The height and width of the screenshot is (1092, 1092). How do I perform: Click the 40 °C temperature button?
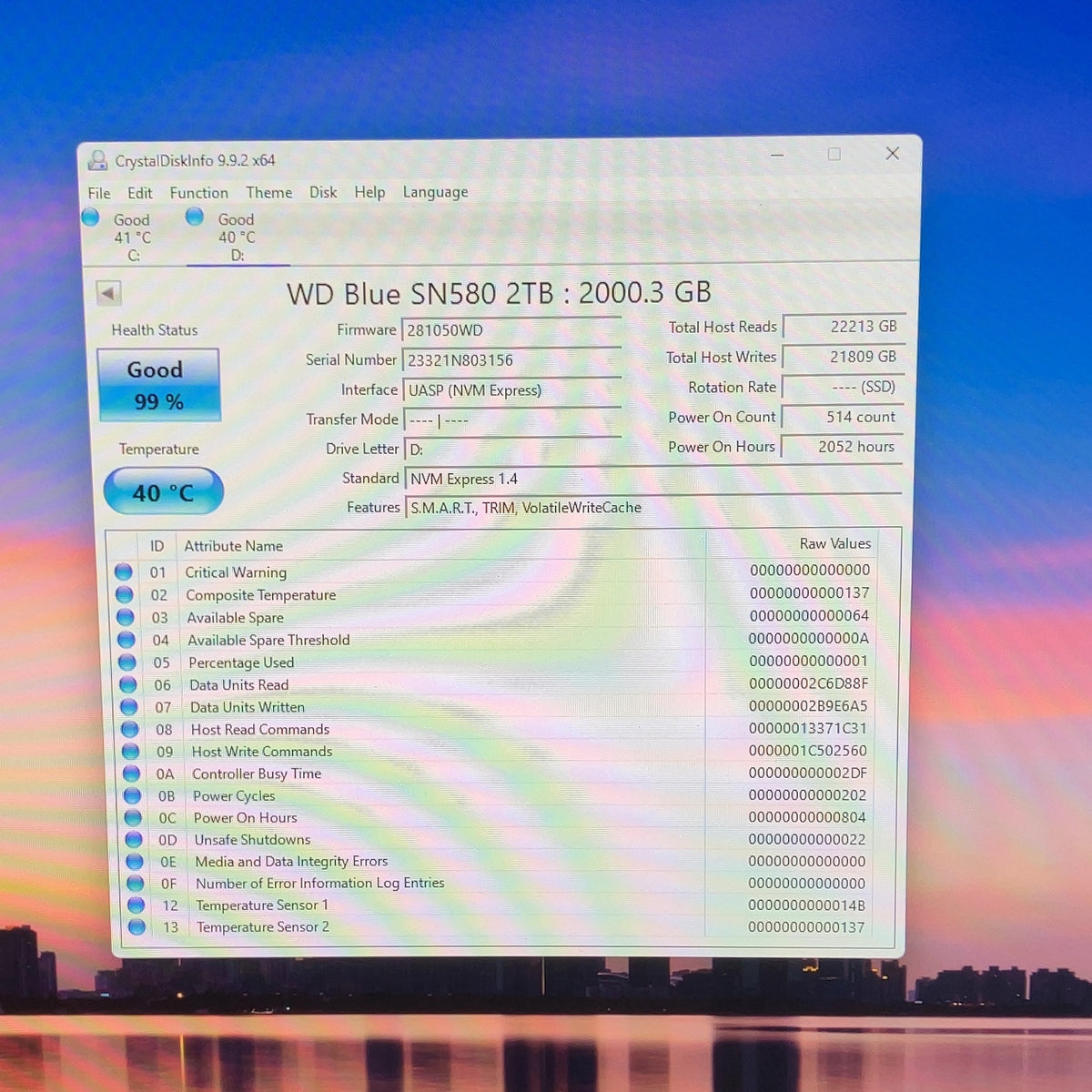point(164,491)
